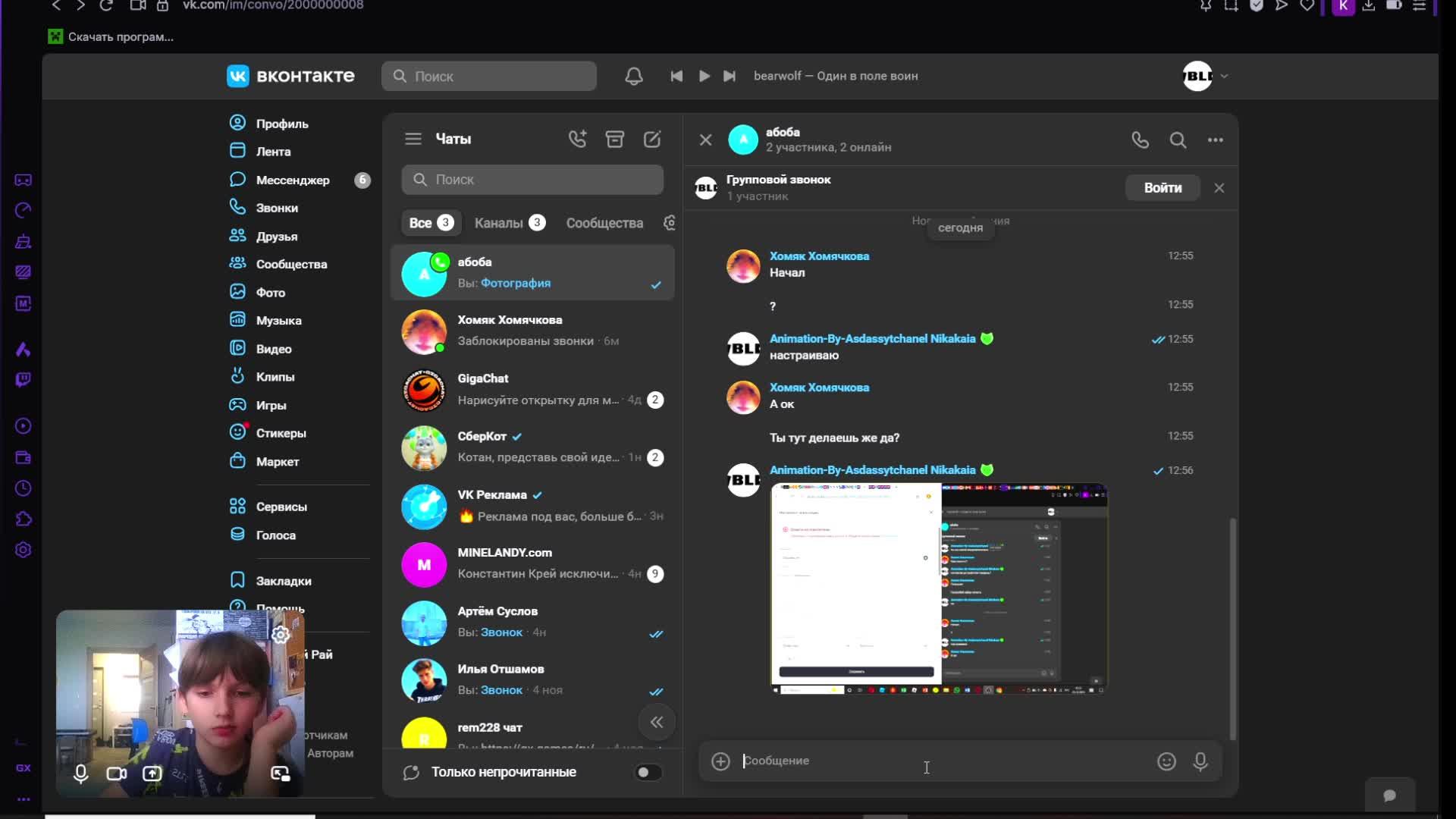Join the group call with Войти
This screenshot has height=819, width=1456.
tap(1163, 188)
